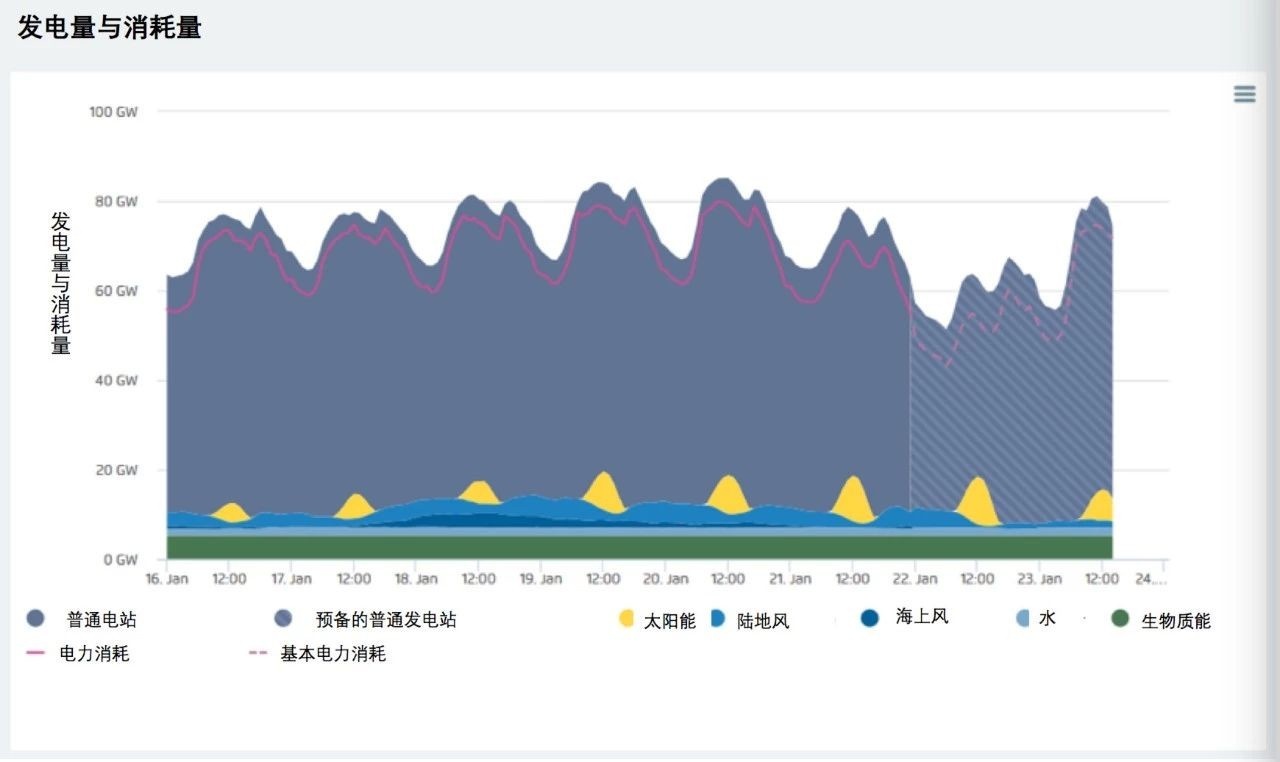Click the light blue 水 legend icon
This screenshot has height=762, width=1280.
click(1022, 618)
